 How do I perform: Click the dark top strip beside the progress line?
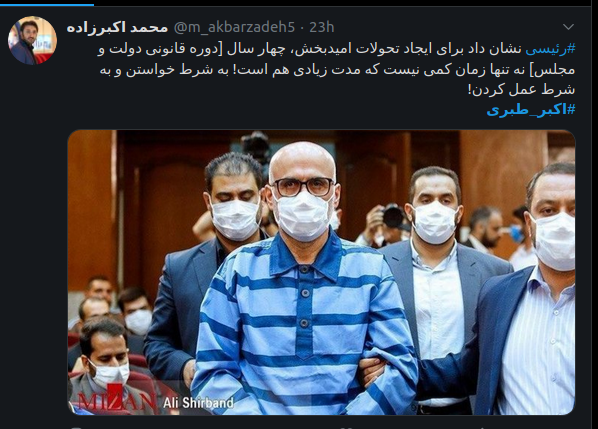[x=343, y=4]
